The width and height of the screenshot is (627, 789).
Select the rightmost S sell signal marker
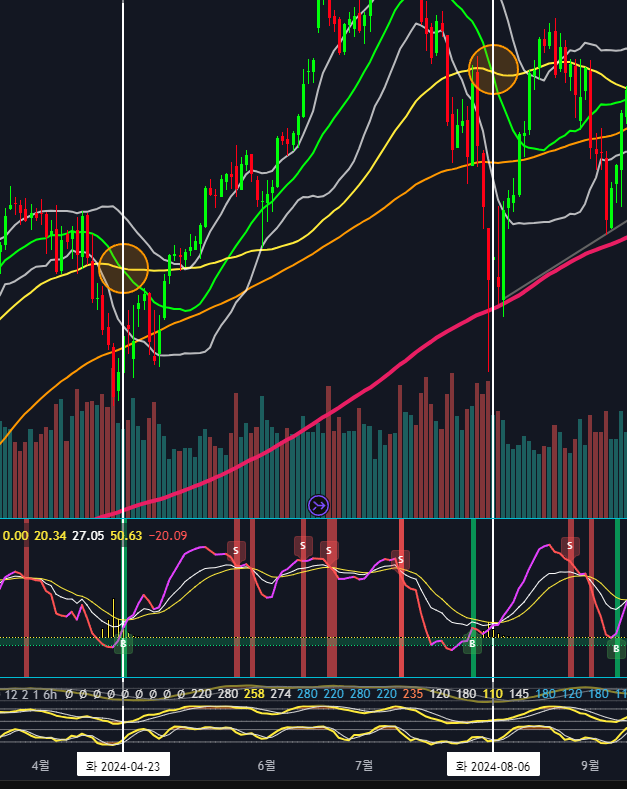[570, 546]
